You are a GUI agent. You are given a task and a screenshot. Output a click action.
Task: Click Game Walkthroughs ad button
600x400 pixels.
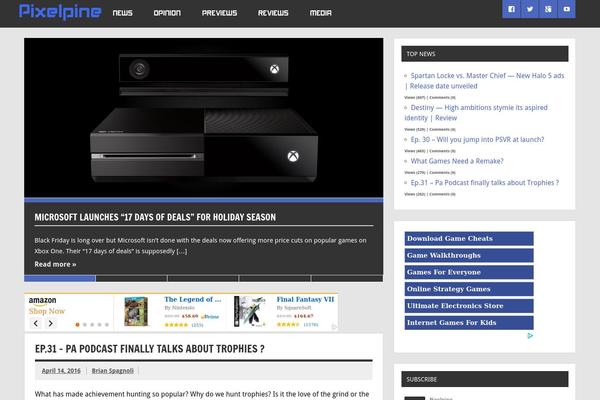469,255
